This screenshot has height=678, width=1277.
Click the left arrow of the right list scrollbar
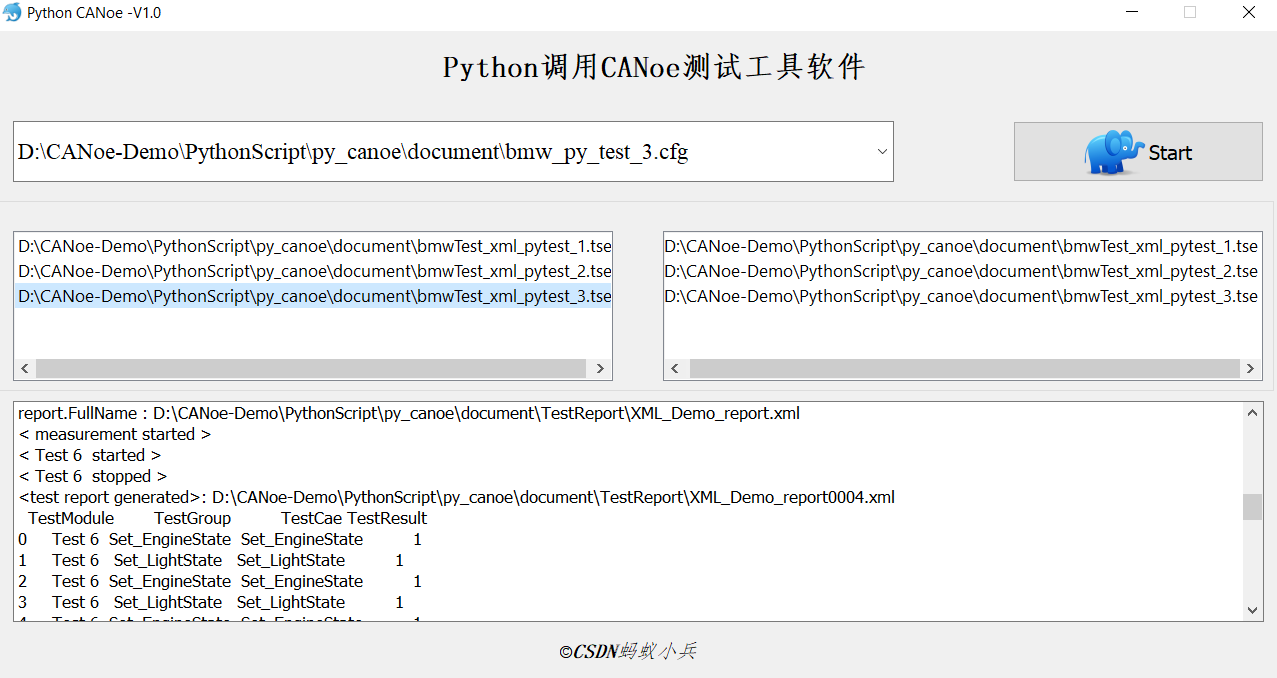point(675,368)
